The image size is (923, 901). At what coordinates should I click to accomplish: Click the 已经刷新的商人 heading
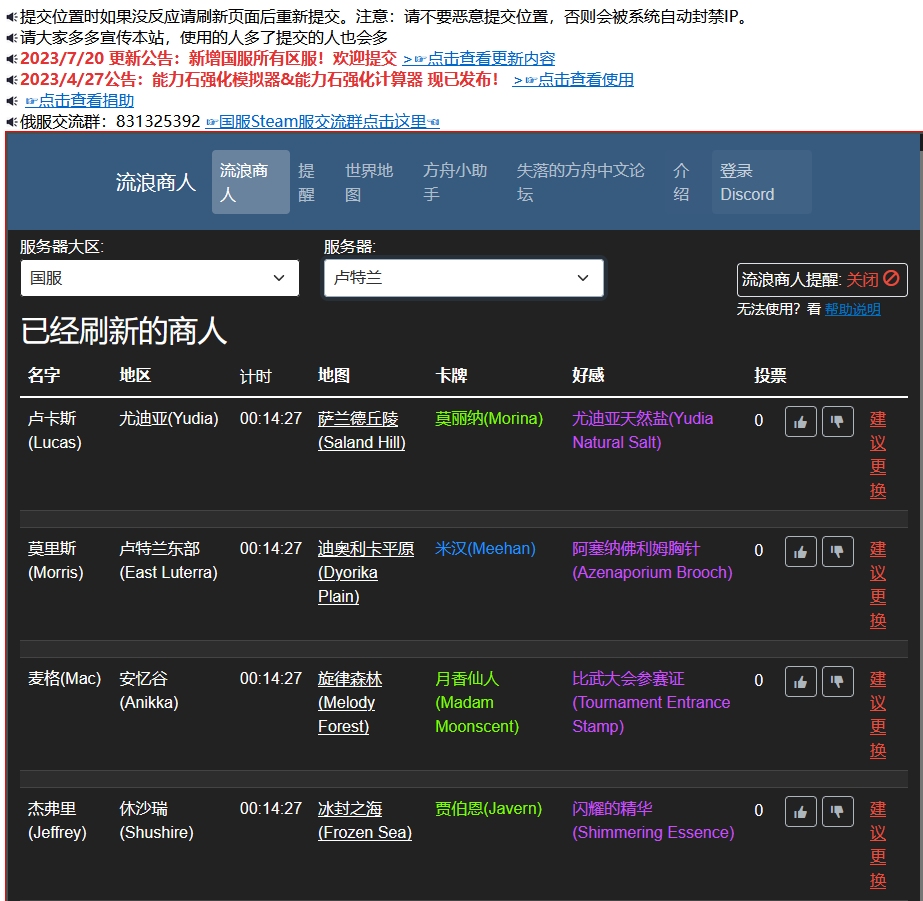pos(124,331)
